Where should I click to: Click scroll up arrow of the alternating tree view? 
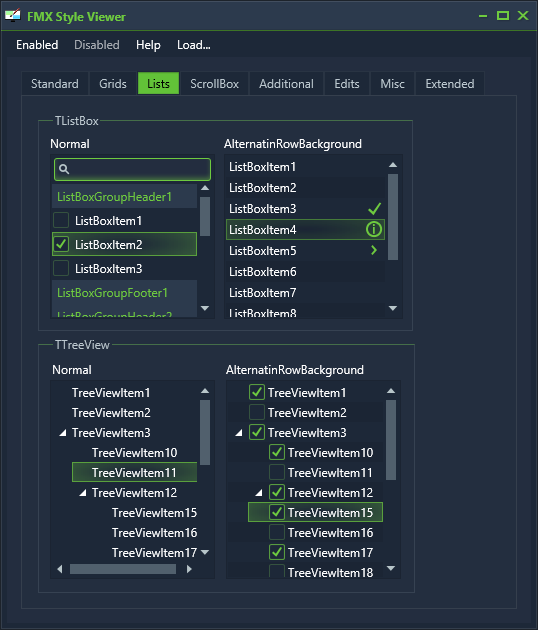pyautogui.click(x=391, y=391)
